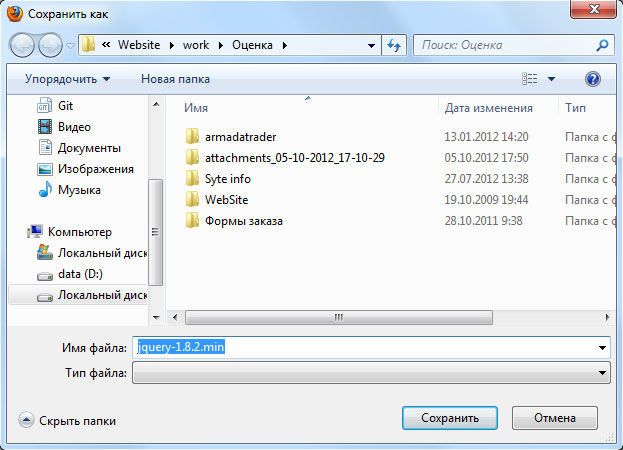Click date 19.10.2009 19:44

coord(486,199)
